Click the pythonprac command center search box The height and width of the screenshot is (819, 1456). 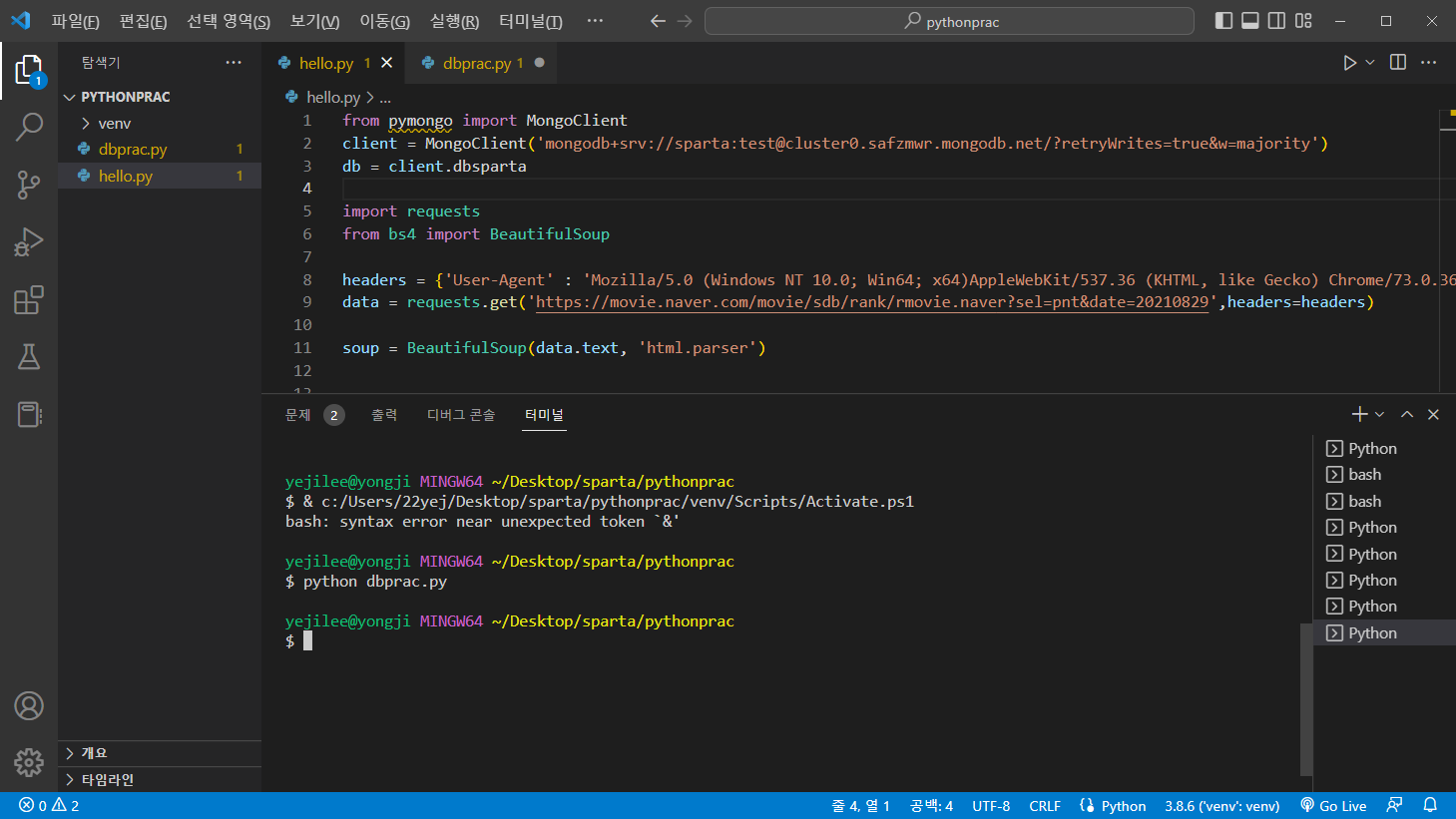[x=949, y=21]
